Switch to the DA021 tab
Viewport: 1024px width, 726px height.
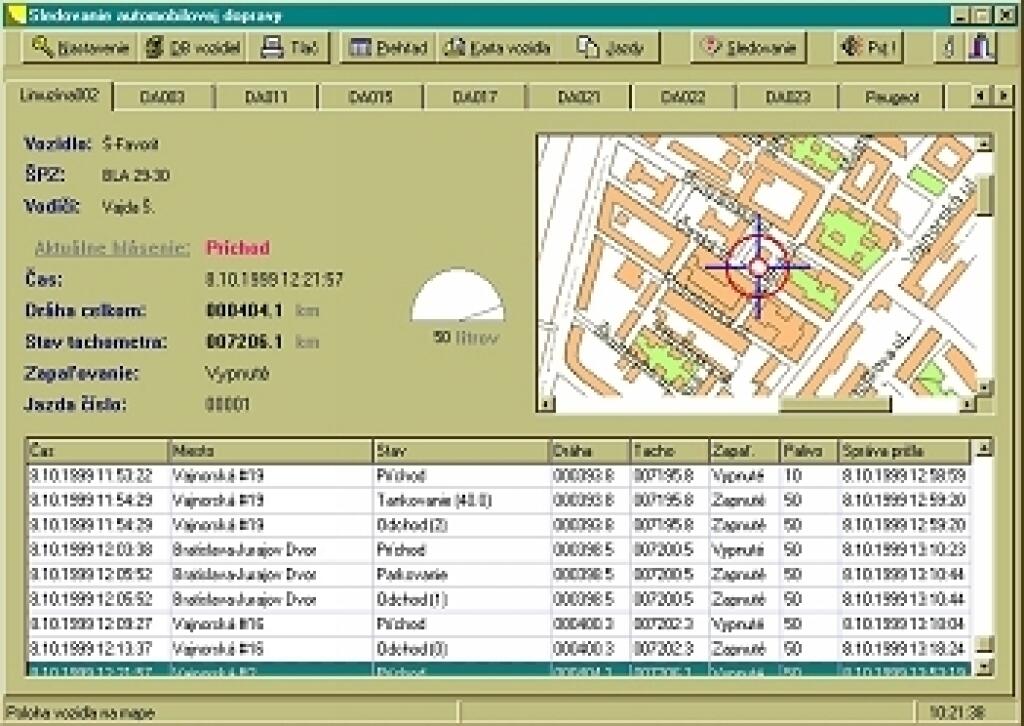tap(579, 97)
